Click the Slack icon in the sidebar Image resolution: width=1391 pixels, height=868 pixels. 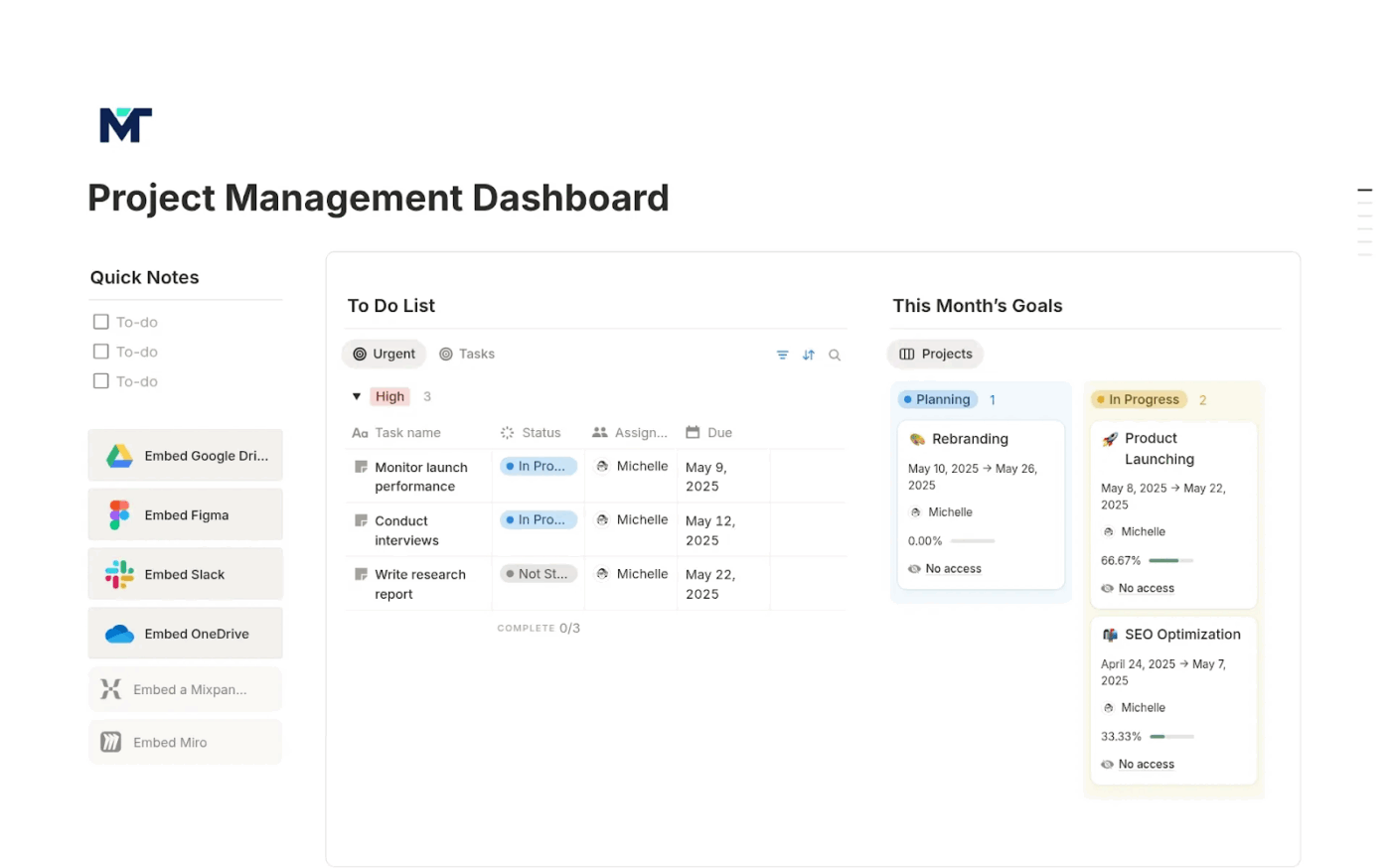(118, 574)
